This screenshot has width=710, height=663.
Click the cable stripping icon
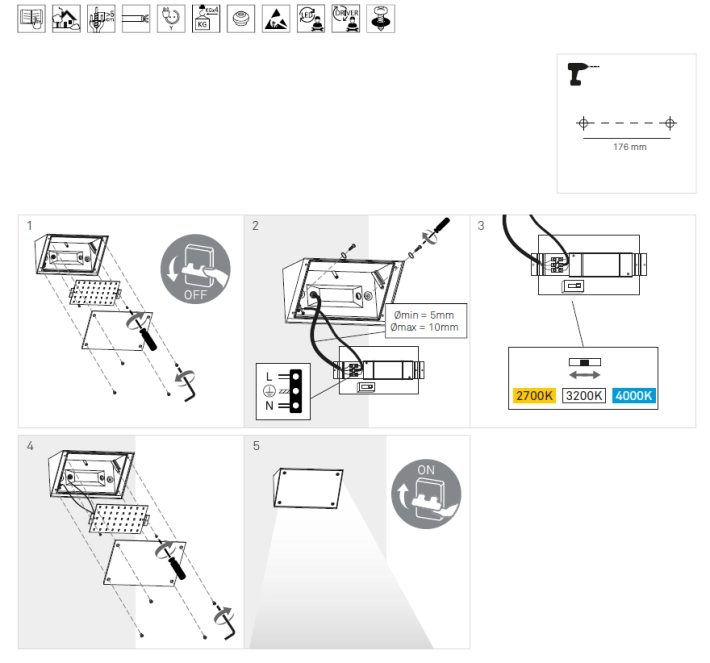[x=136, y=19]
